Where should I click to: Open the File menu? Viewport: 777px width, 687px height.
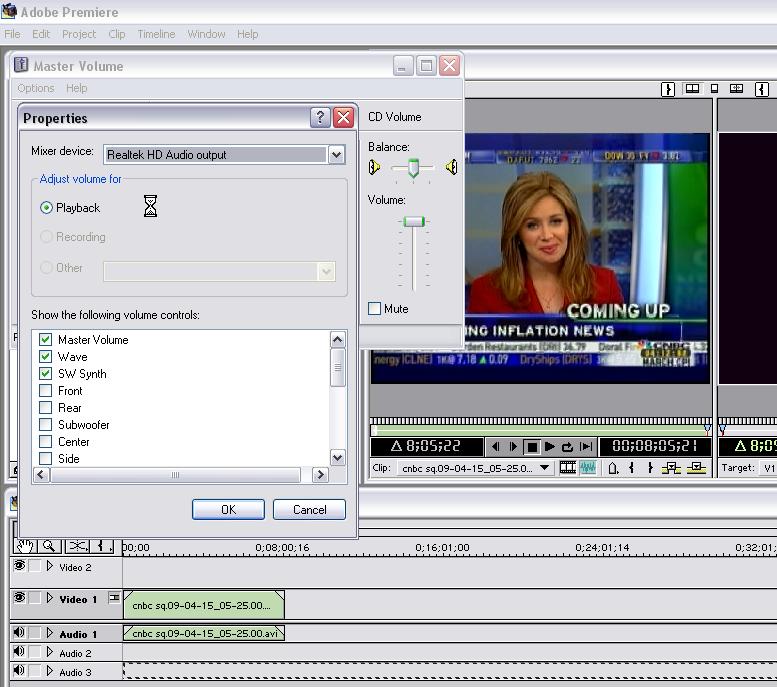(12, 34)
